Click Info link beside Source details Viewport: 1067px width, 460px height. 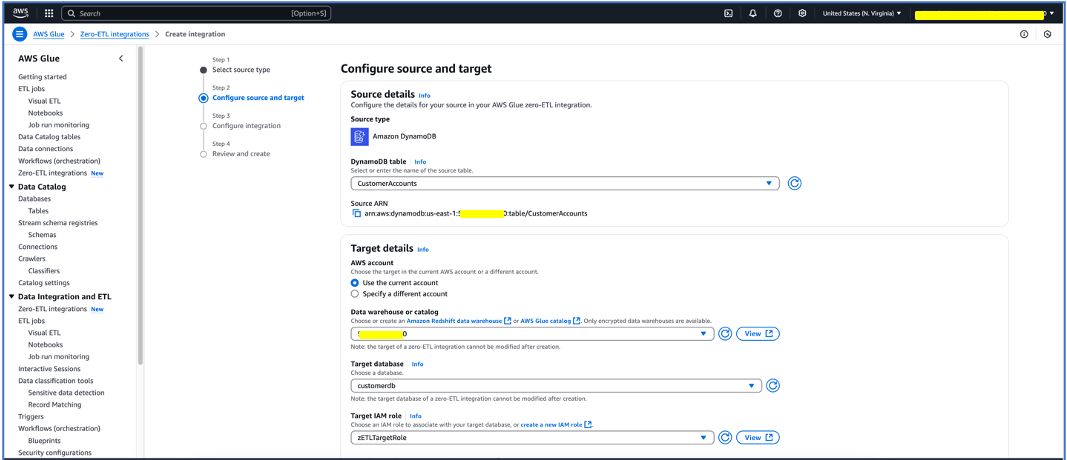click(424, 95)
